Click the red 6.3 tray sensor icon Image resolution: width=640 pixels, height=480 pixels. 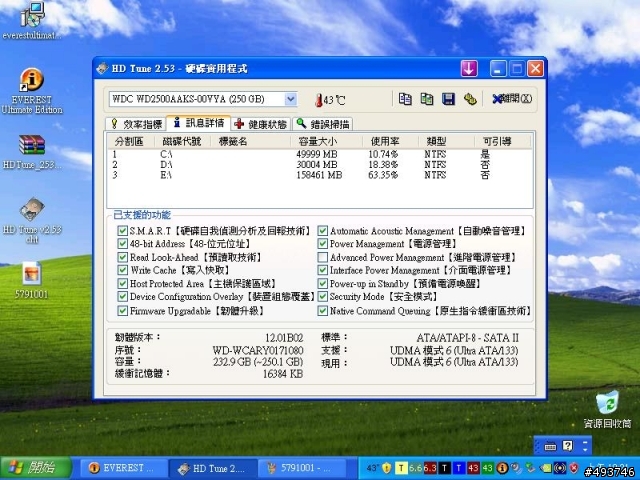(x=430, y=468)
